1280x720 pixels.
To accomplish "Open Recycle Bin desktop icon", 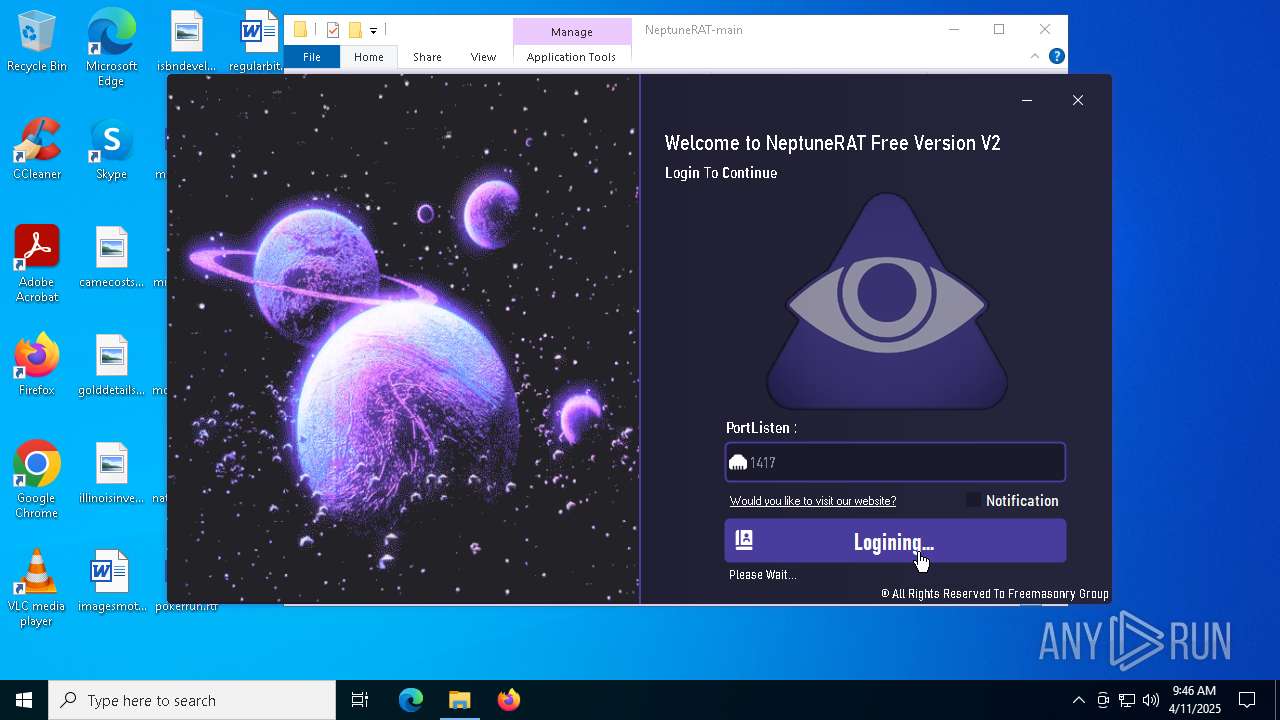I will (x=37, y=42).
